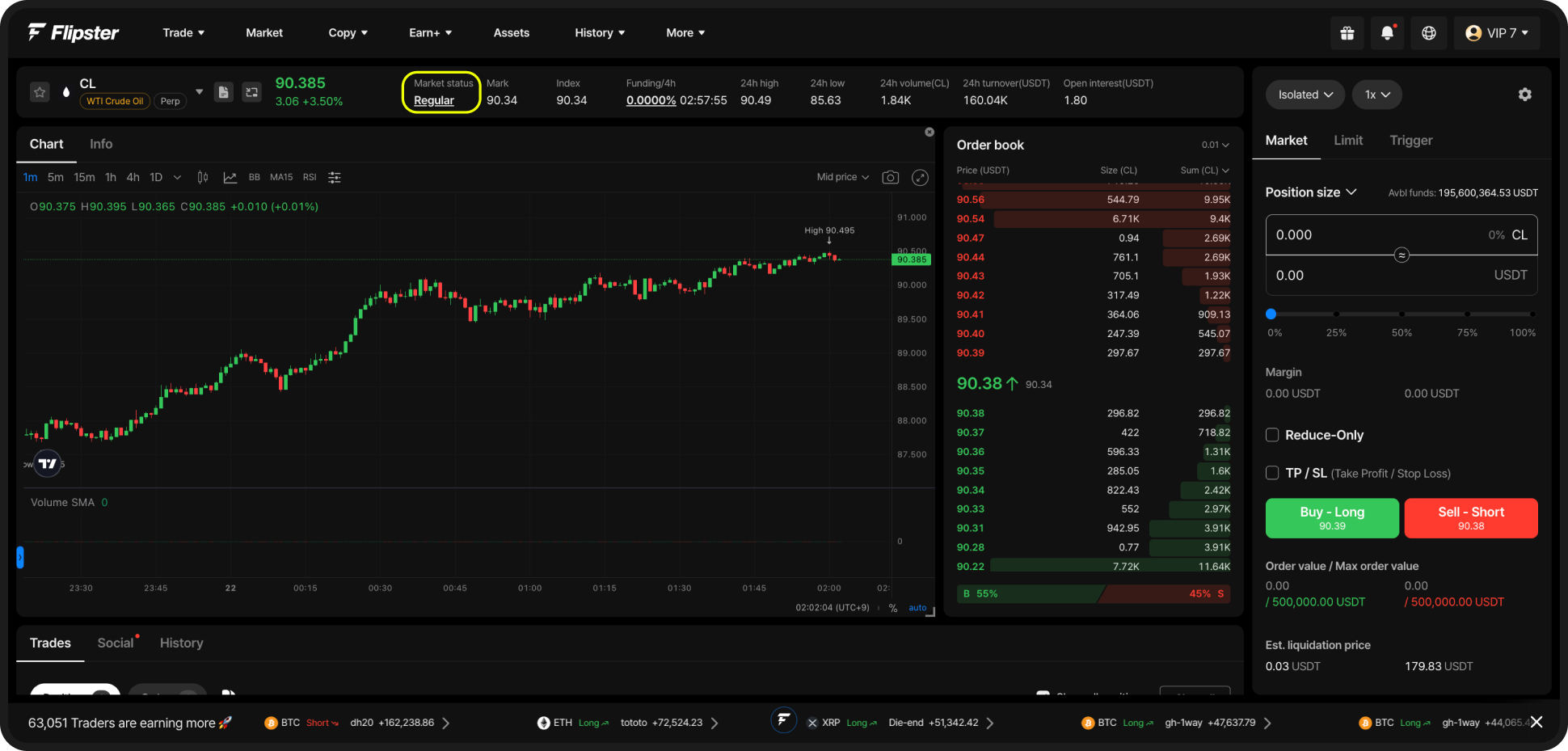The width and height of the screenshot is (1568, 751).
Task: Click the Sell - Short button
Action: click(1471, 518)
